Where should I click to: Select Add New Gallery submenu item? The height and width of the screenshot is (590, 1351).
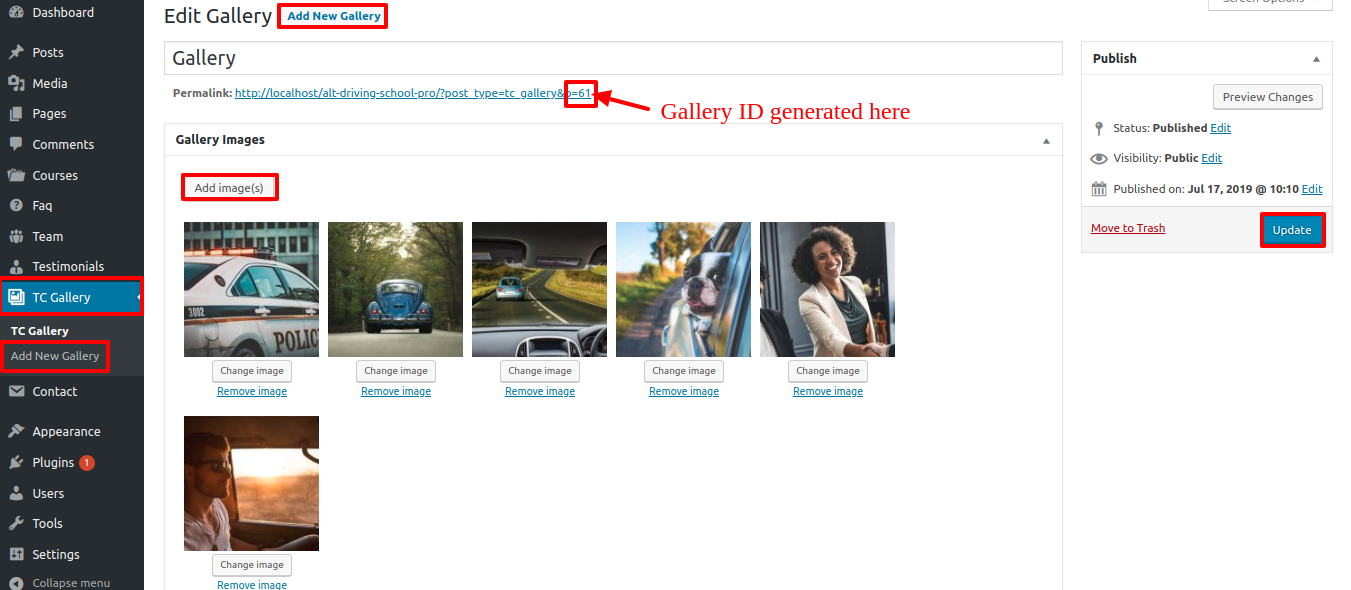click(x=55, y=356)
